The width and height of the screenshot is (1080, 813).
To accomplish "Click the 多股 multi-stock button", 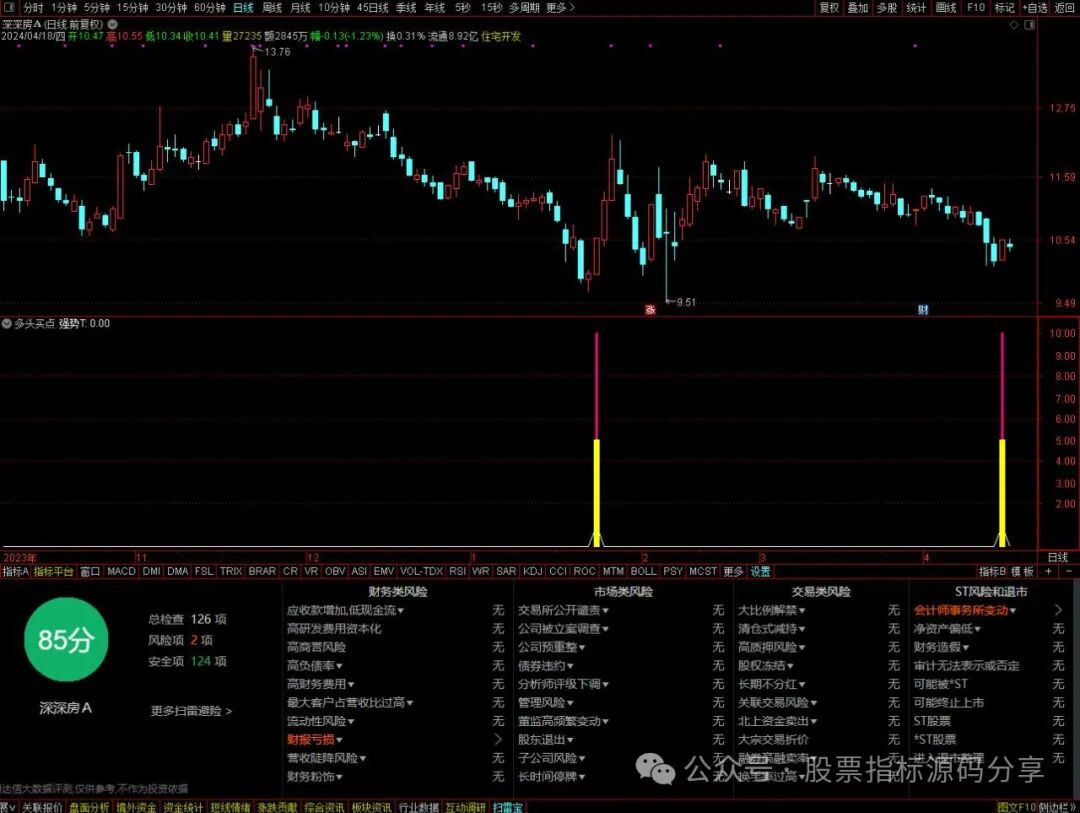I will [x=887, y=8].
